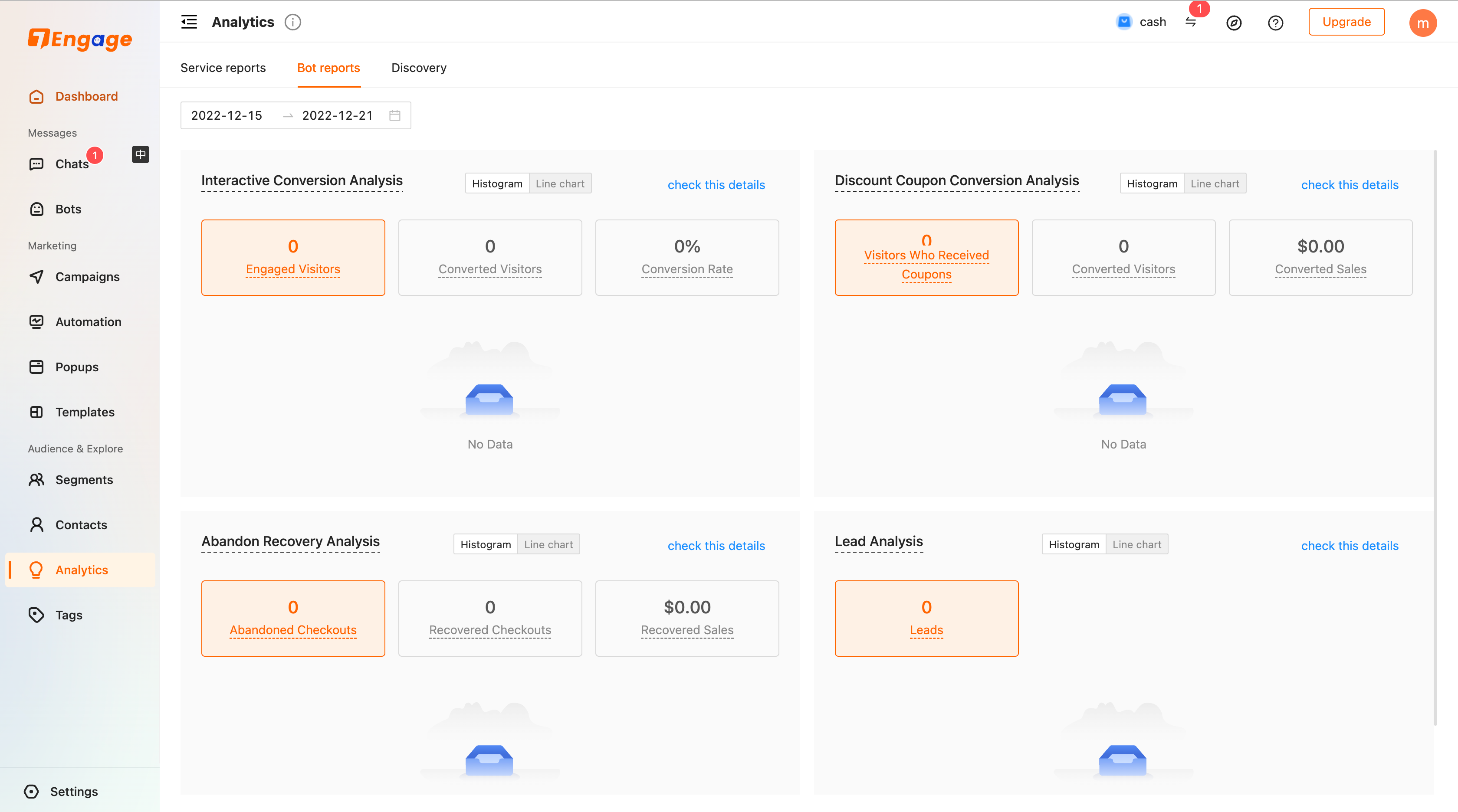Open details for Discount Coupon Conversion Analysis
Image resolution: width=1458 pixels, height=812 pixels.
pyautogui.click(x=1350, y=184)
